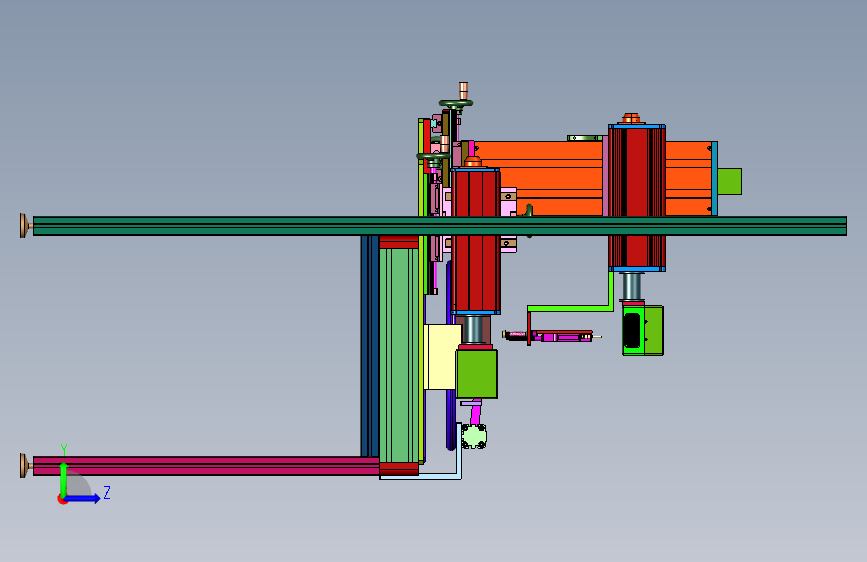The height and width of the screenshot is (562, 867).
Task: Select the green gearbox under the right motor
Action: tap(643, 330)
